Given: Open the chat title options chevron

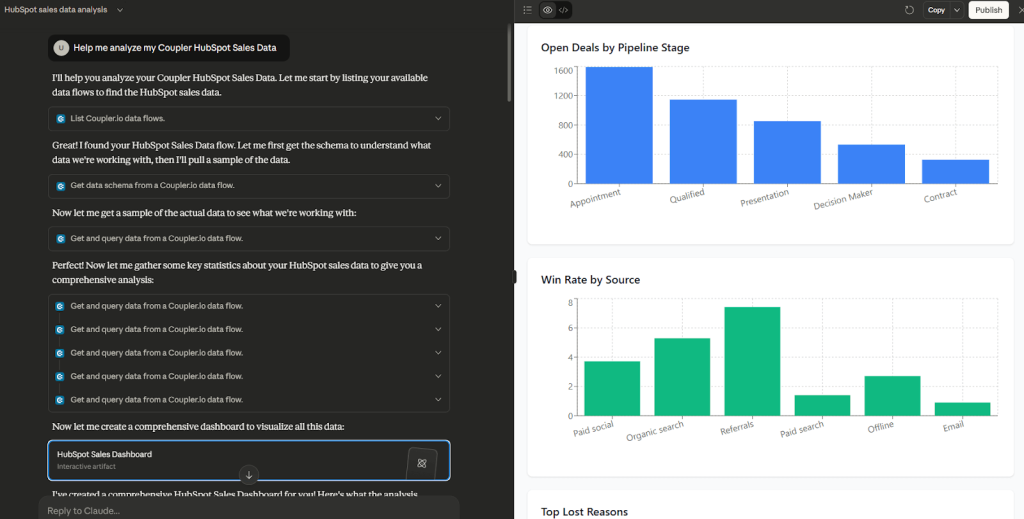Looking at the screenshot, I should tap(120, 10).
